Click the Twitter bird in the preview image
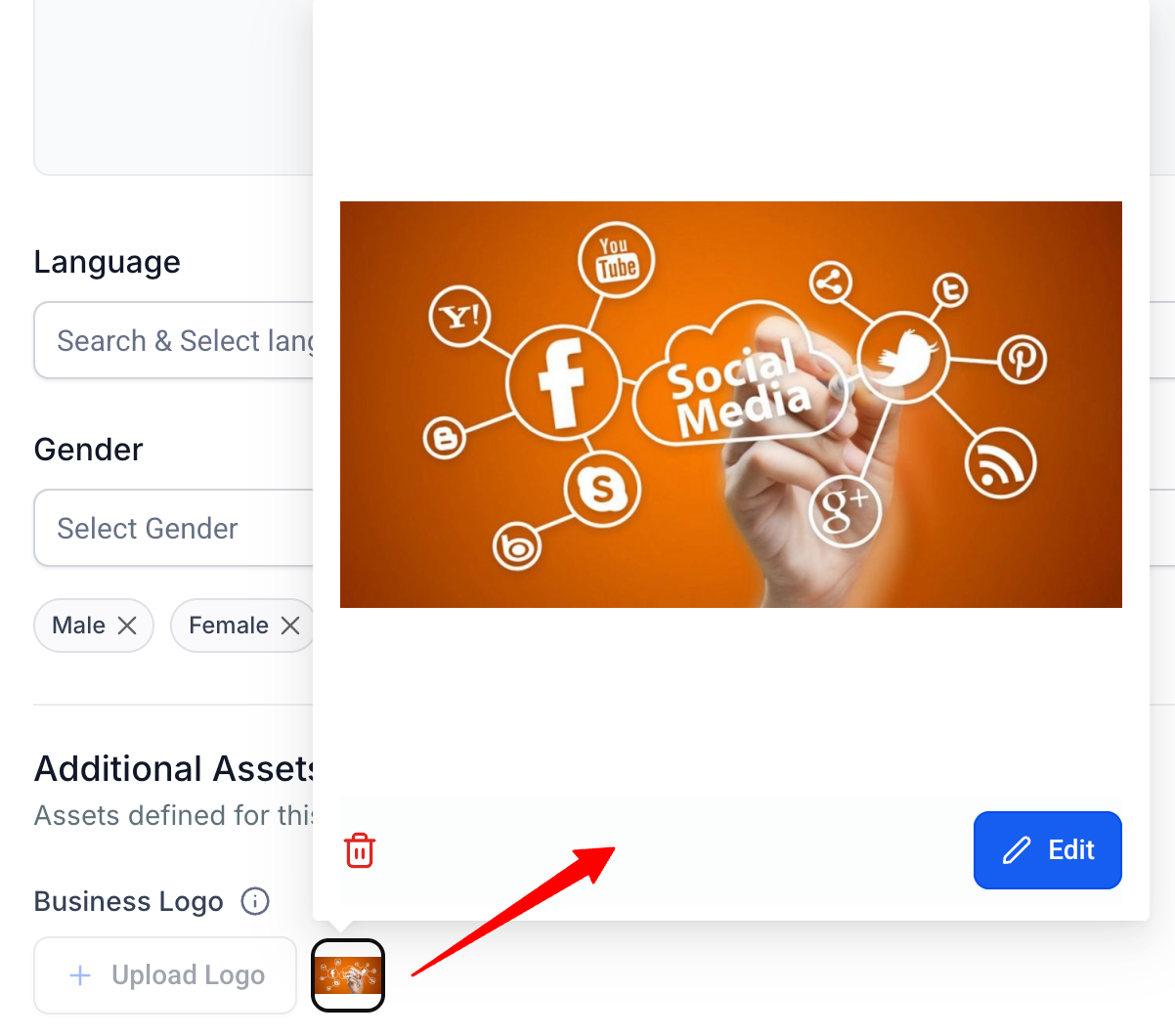 (x=903, y=357)
